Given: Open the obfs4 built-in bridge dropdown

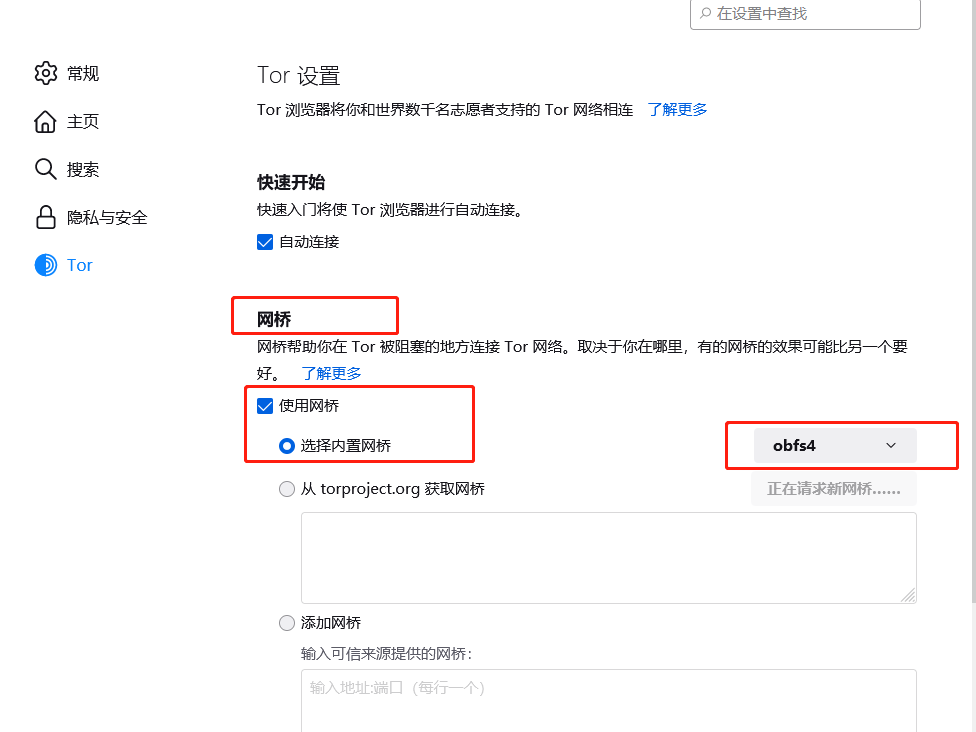Looking at the screenshot, I should coord(835,446).
